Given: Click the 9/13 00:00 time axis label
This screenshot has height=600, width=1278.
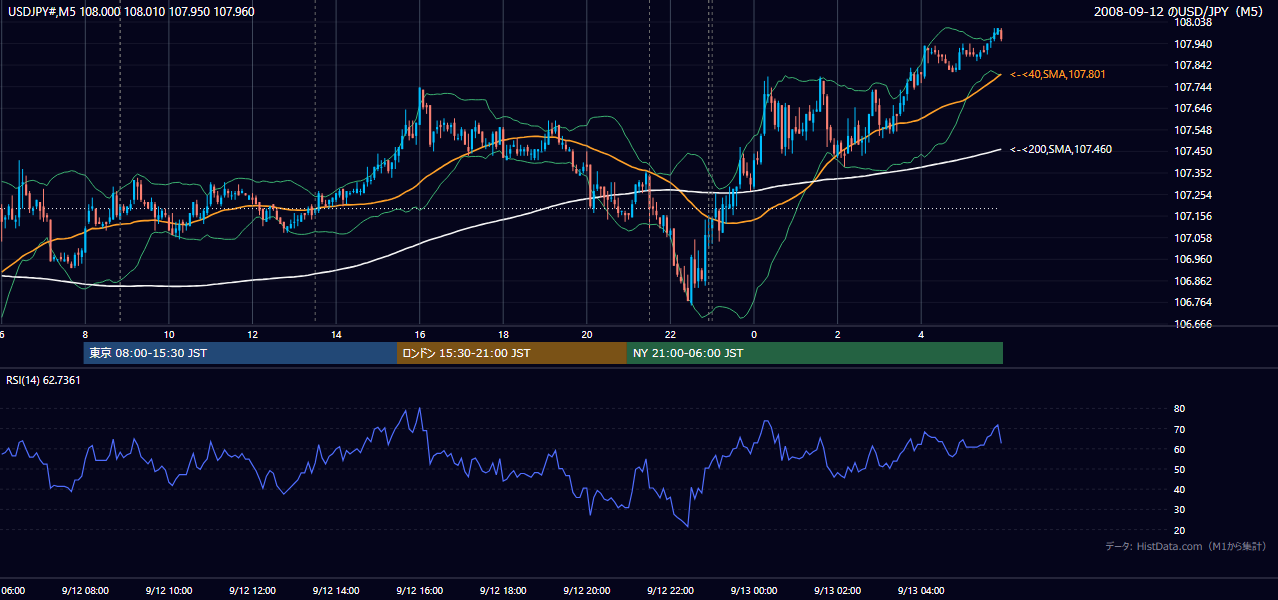Looking at the screenshot, I should (x=754, y=590).
